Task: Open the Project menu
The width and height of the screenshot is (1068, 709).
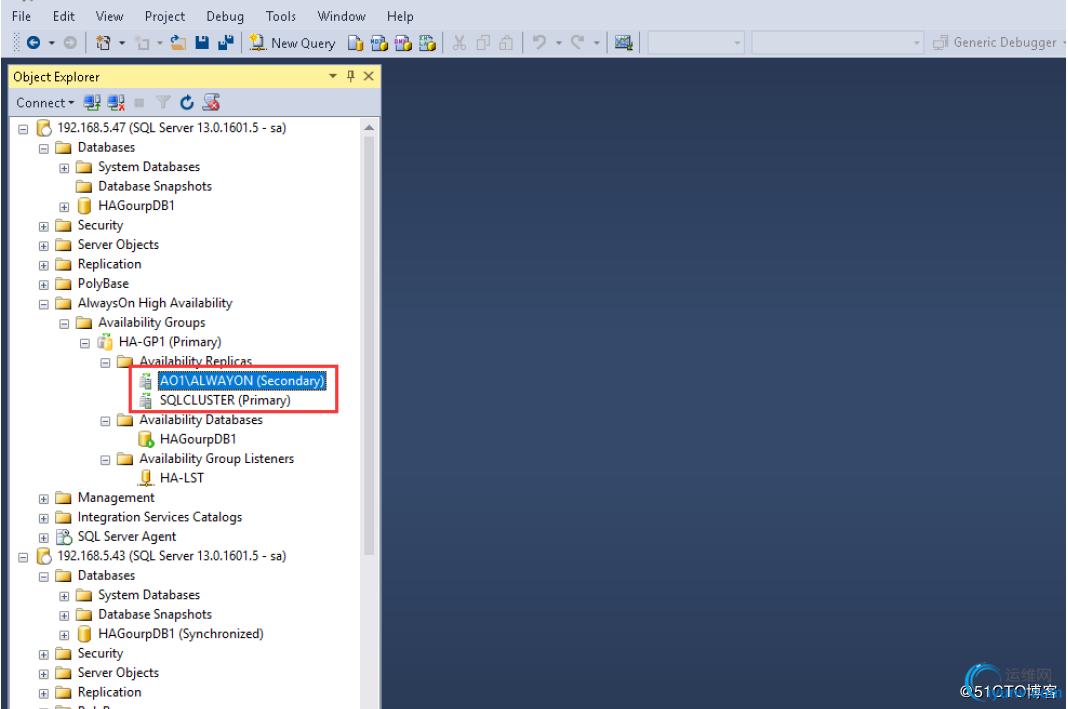Action: [x=164, y=16]
